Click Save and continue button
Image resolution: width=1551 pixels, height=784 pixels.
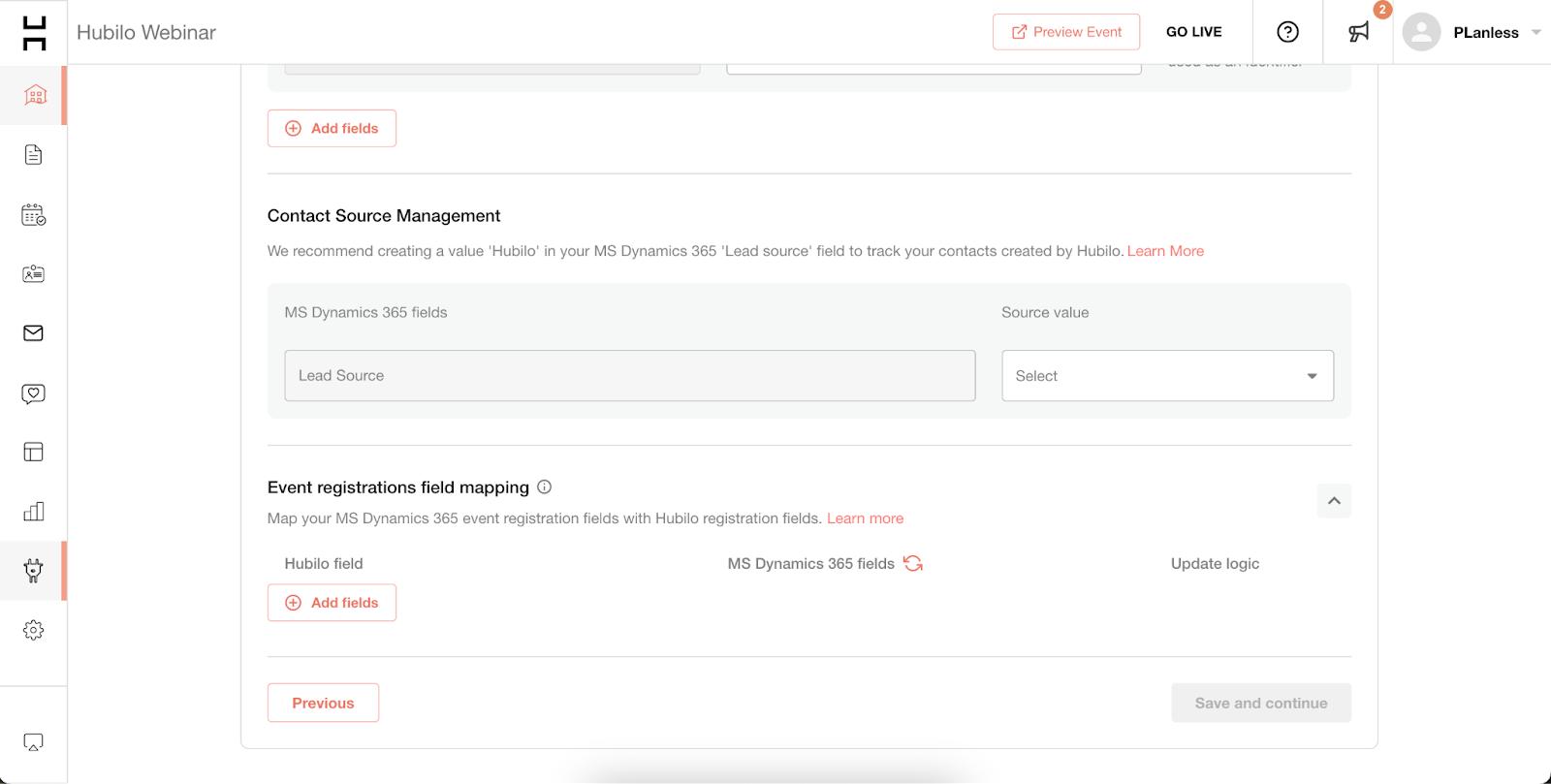[x=1260, y=703]
